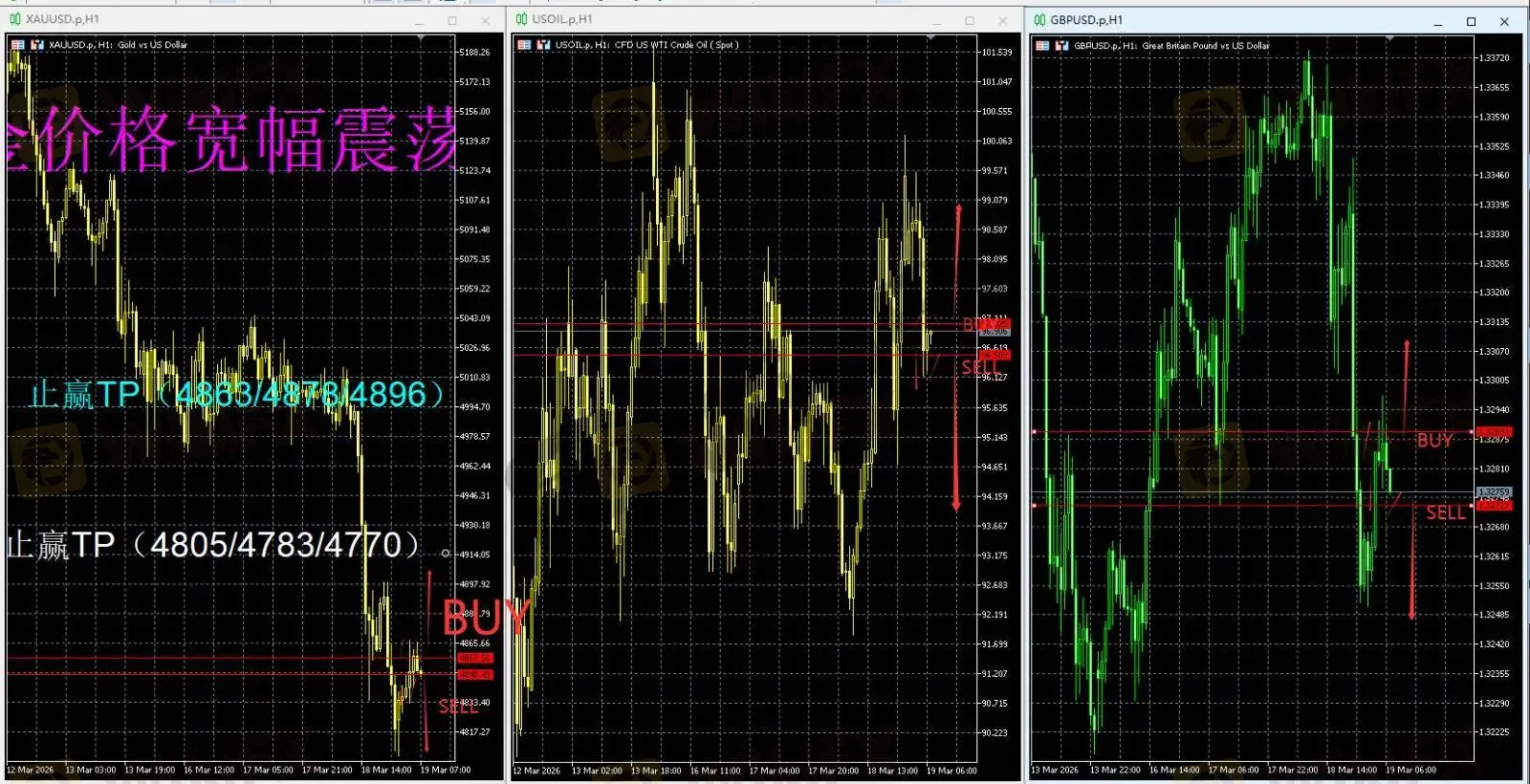
Task: Minimize the XAUUSD chart window
Action: coord(419,21)
